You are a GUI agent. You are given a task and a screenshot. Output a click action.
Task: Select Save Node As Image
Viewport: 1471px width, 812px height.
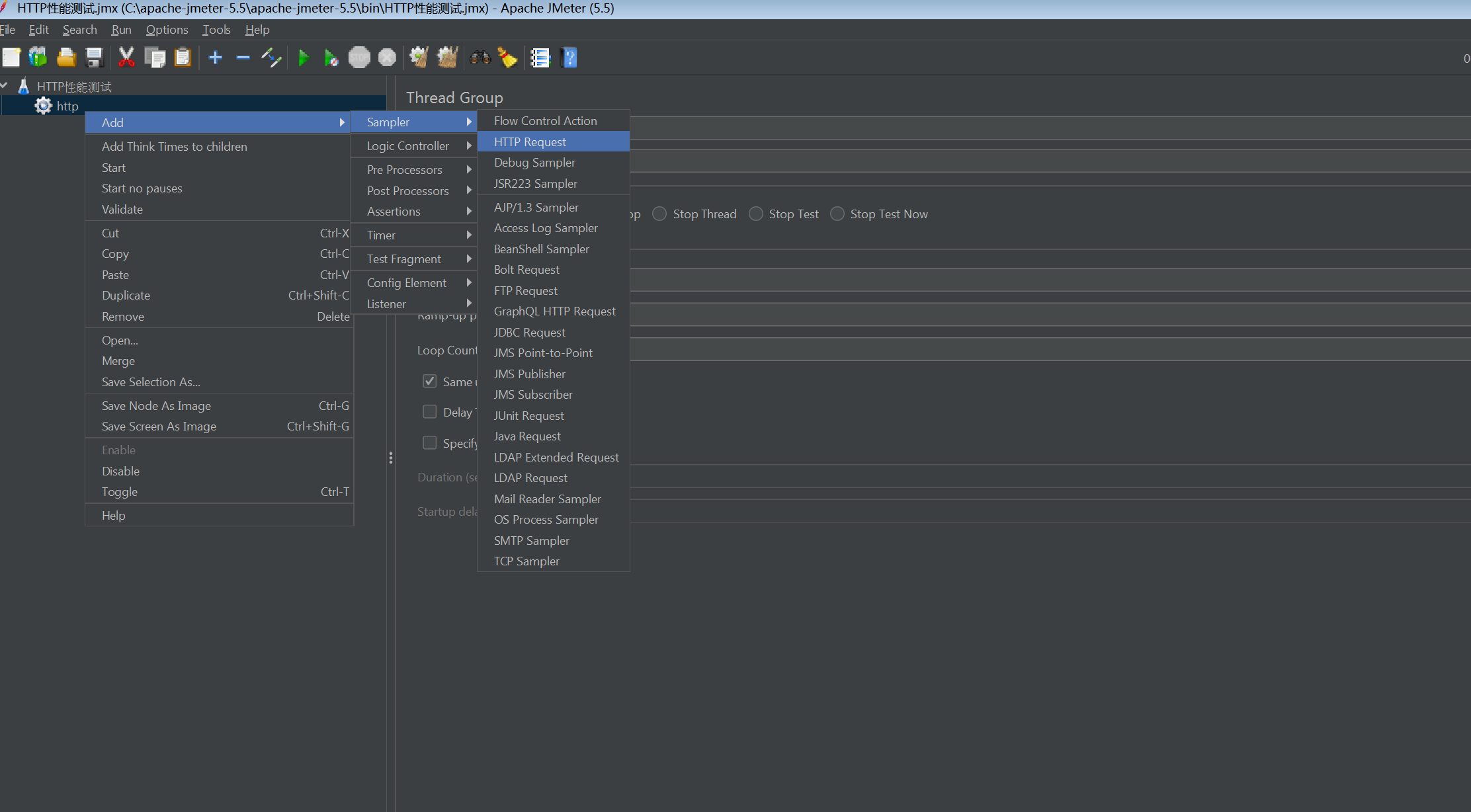pyautogui.click(x=219, y=405)
